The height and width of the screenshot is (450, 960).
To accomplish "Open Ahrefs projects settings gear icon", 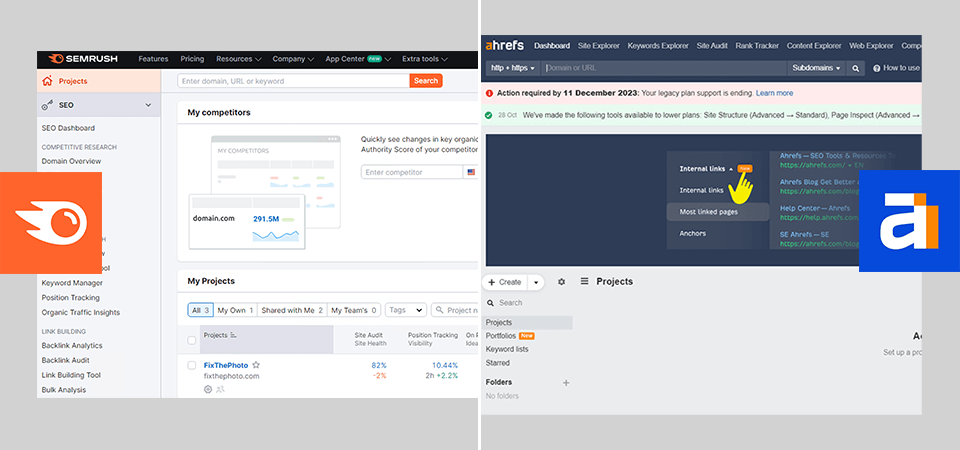I will pyautogui.click(x=561, y=282).
